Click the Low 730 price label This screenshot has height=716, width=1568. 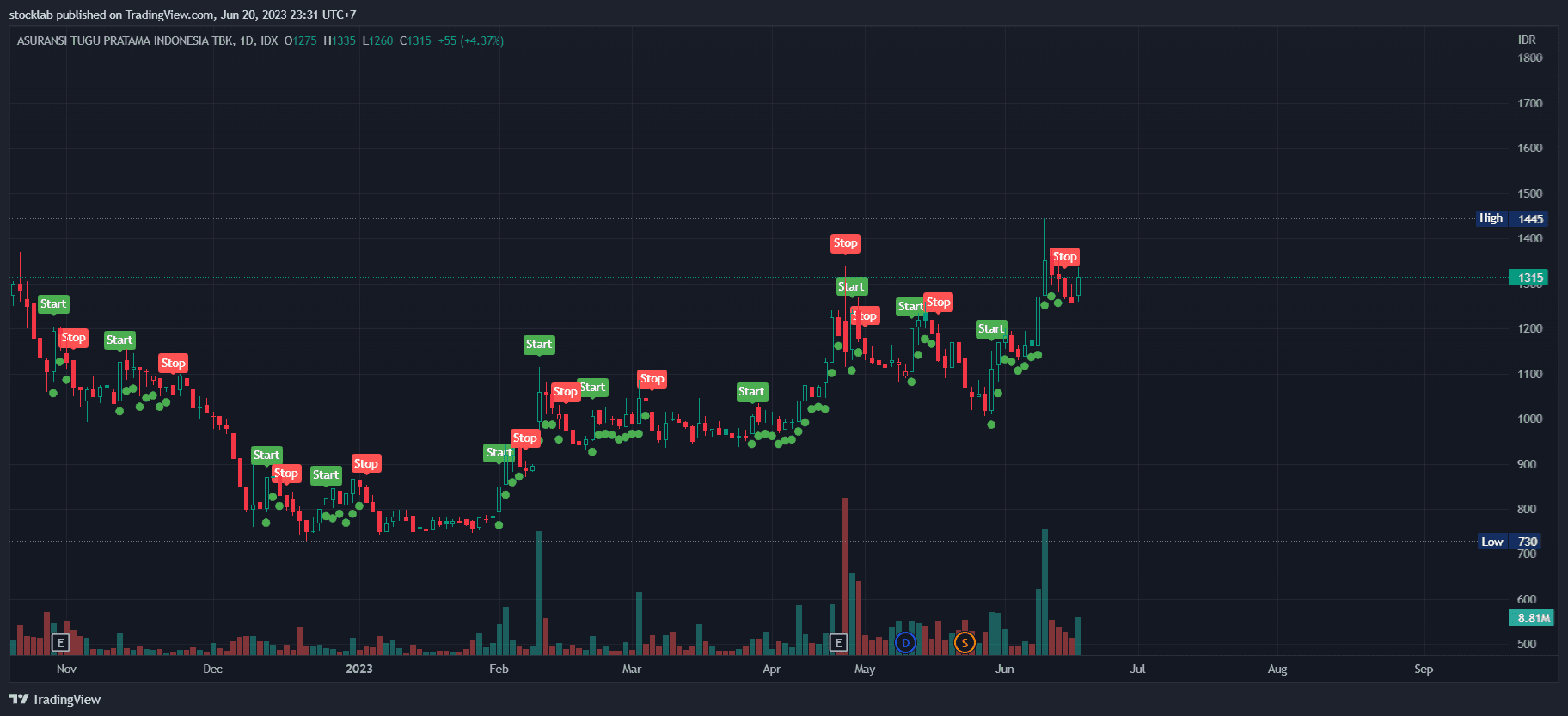click(1511, 542)
